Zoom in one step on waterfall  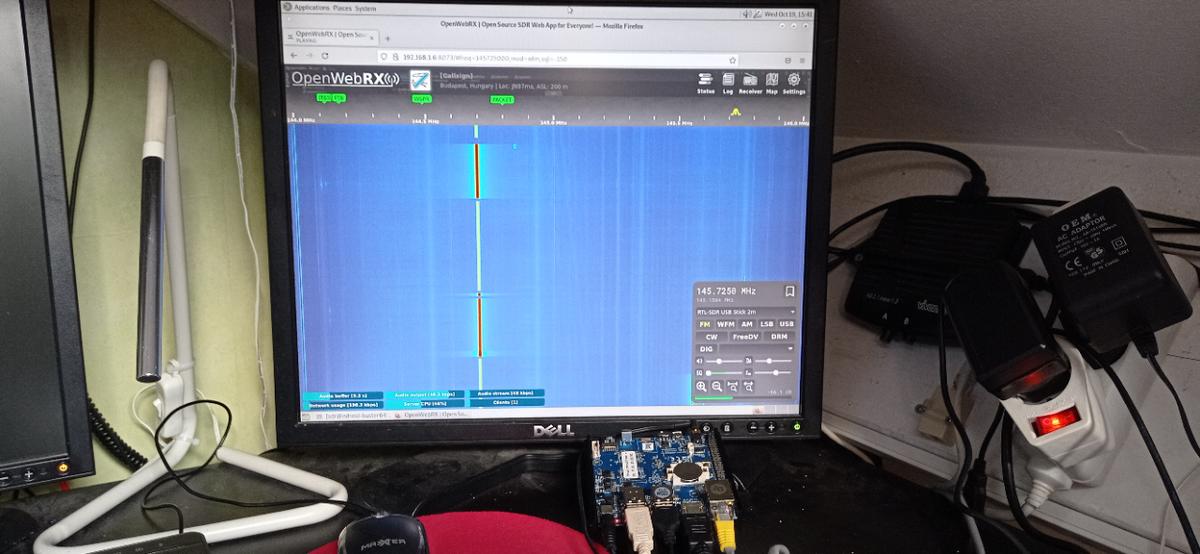701,386
